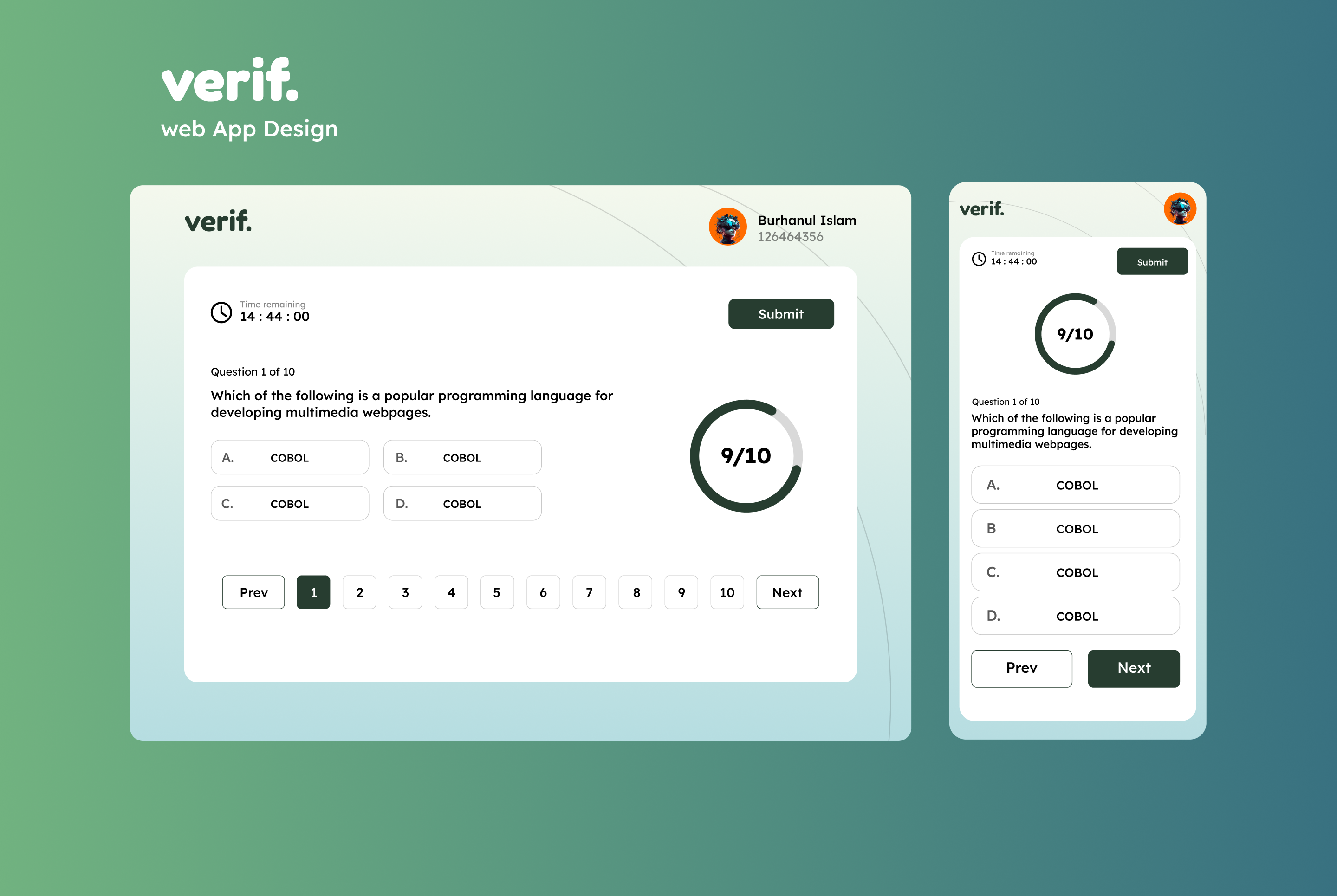Click the user ID 126464356 text

(790, 237)
